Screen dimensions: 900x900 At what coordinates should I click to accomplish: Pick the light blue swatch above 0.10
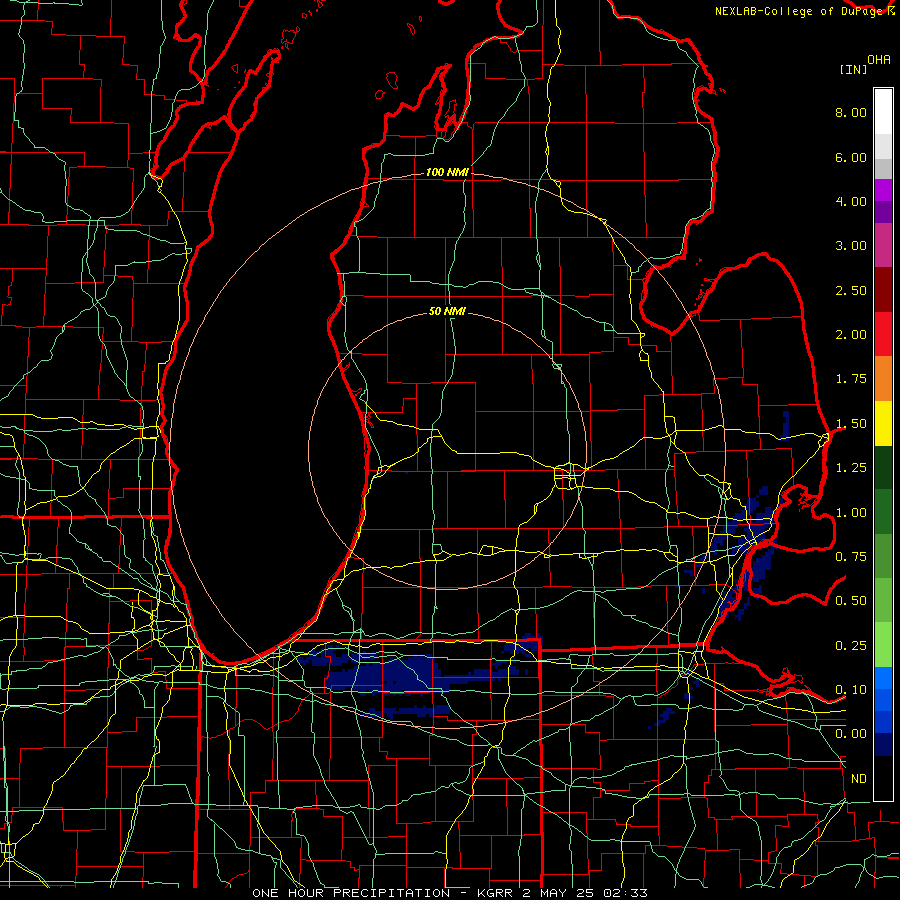(x=883, y=678)
